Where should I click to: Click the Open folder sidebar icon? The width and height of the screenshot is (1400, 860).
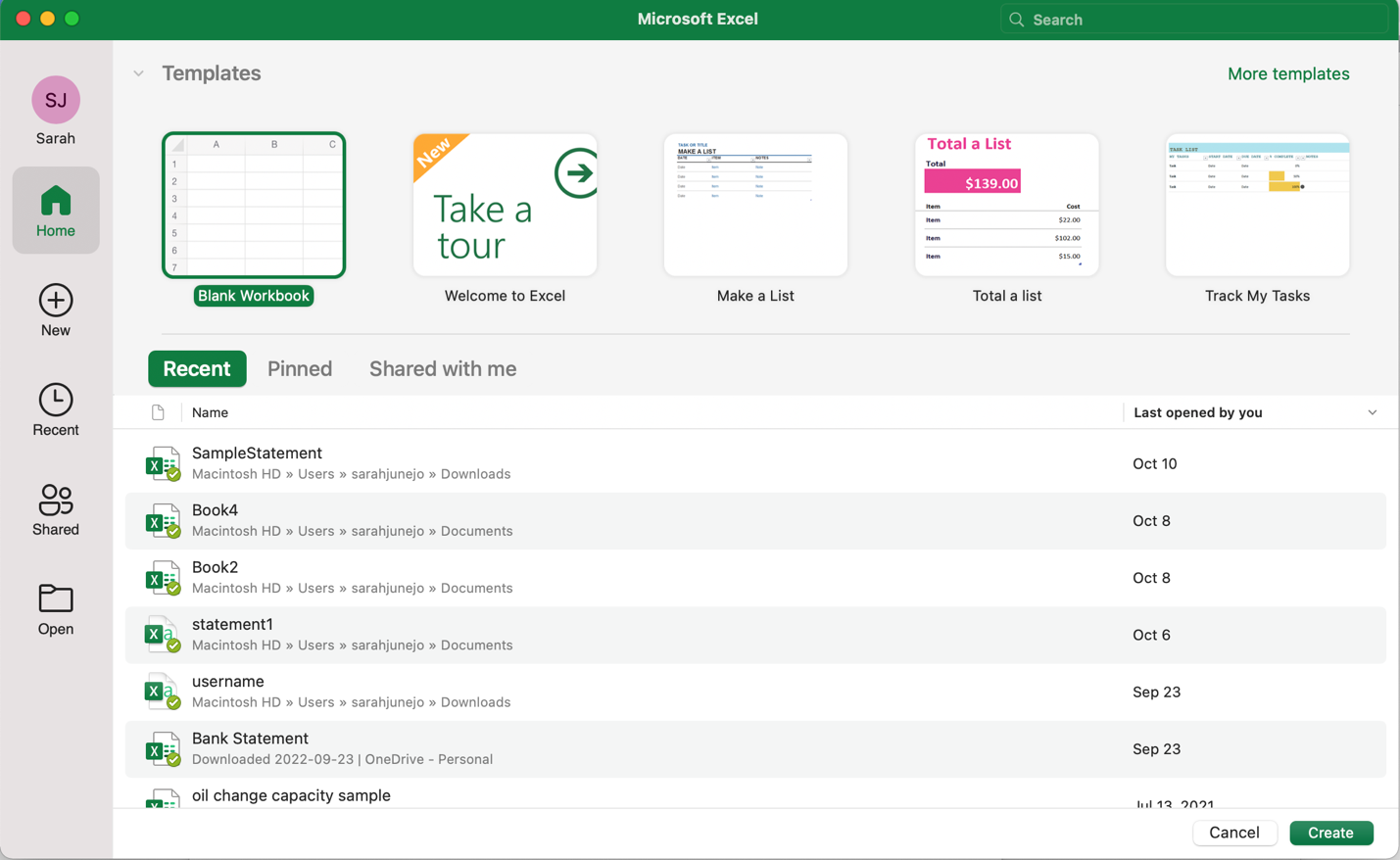tap(56, 598)
